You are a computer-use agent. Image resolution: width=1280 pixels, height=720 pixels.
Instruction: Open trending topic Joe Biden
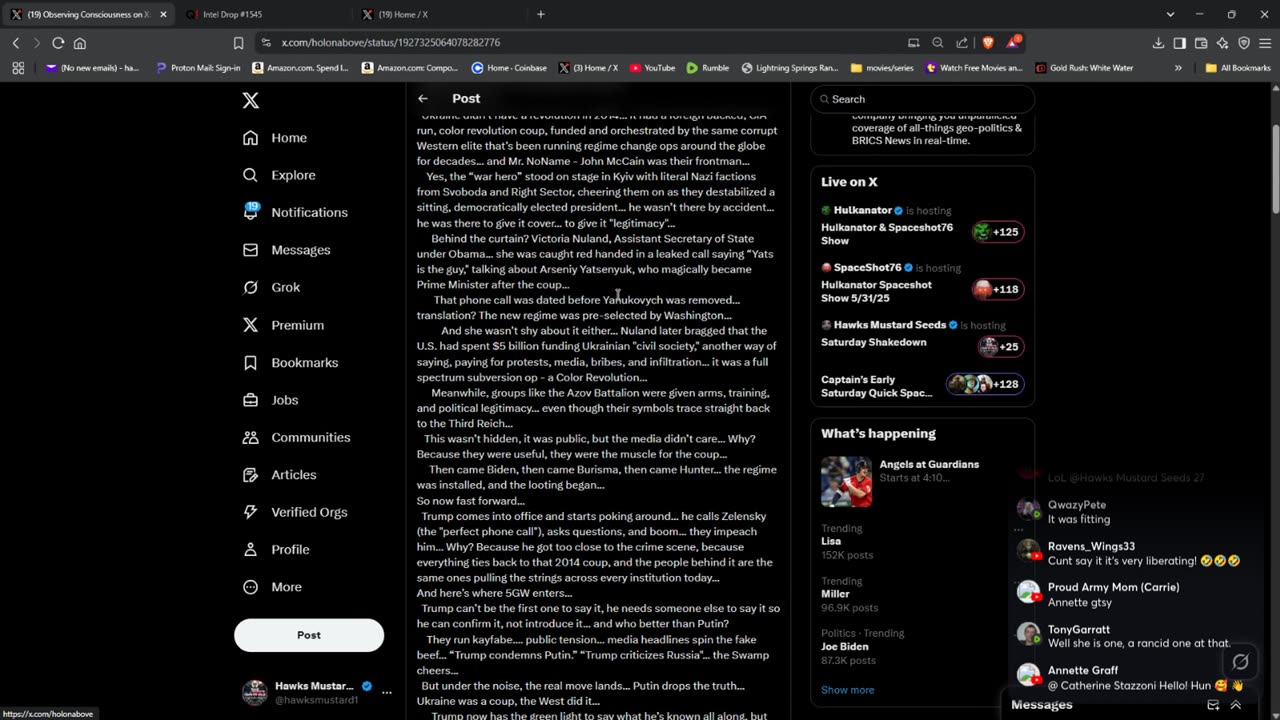845,646
